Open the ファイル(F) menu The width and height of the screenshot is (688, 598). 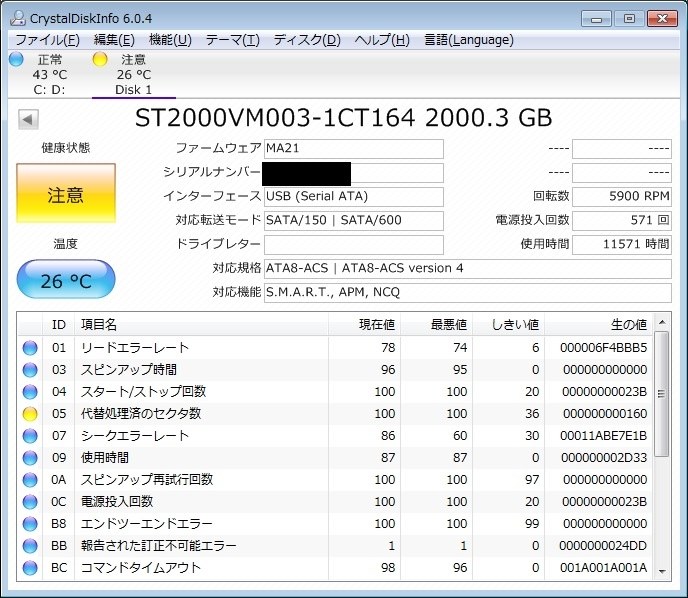click(47, 40)
